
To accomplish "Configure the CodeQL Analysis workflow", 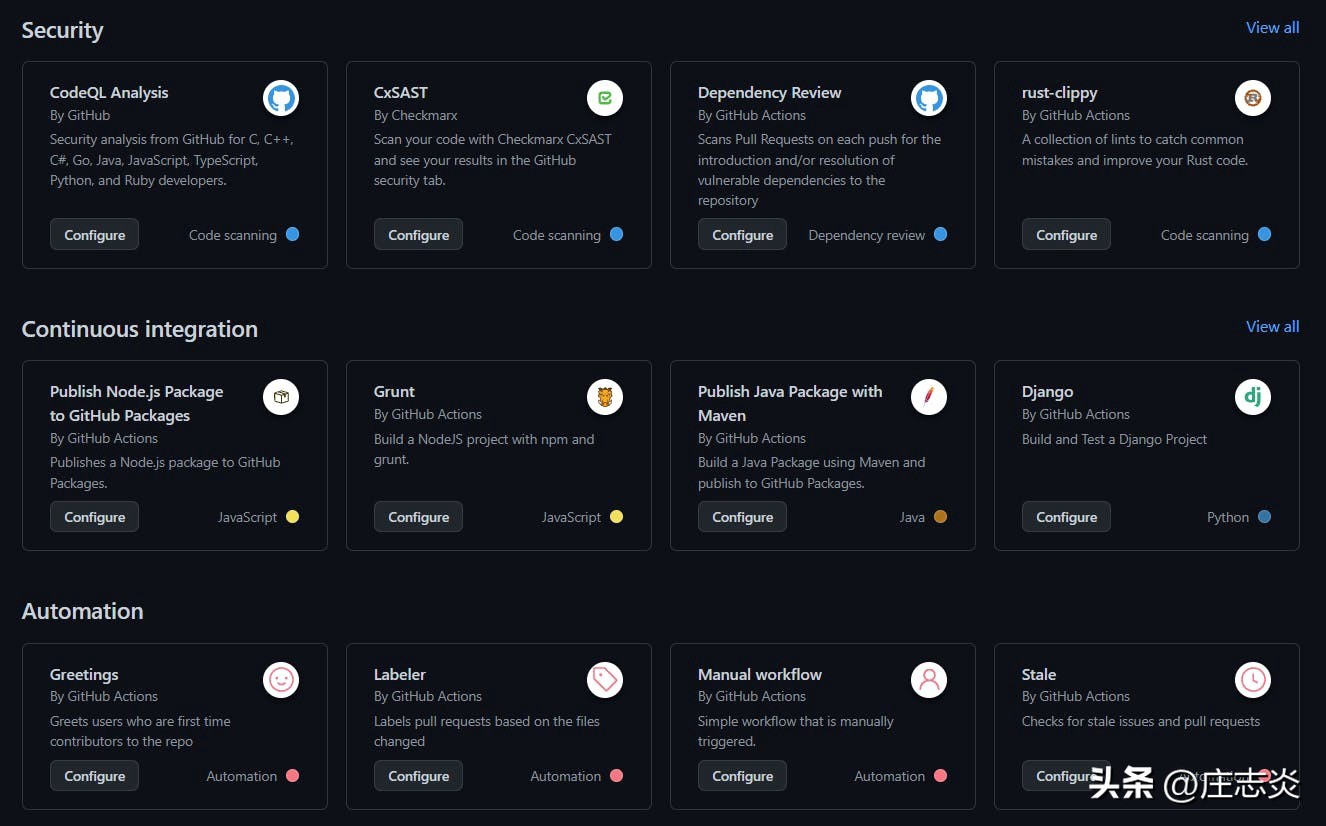I will point(95,235).
